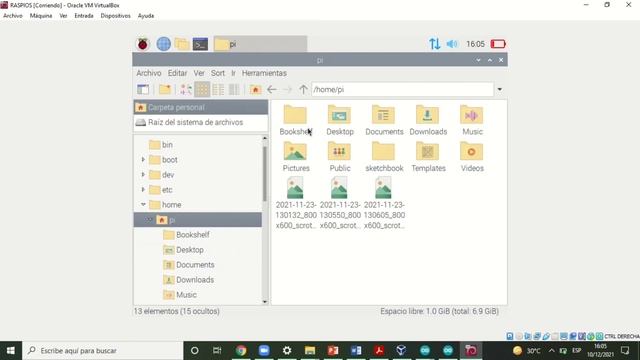The image size is (640, 360).
Task: Switch to detailed list view
Action: (234, 89)
